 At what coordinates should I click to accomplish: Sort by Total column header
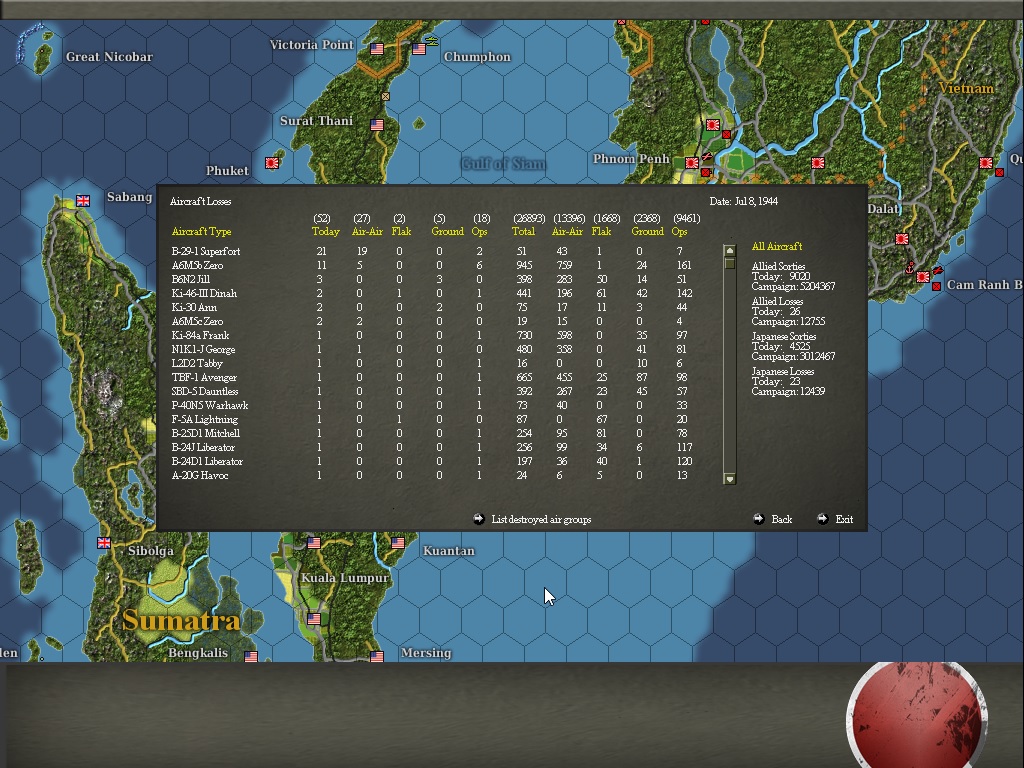click(x=523, y=231)
